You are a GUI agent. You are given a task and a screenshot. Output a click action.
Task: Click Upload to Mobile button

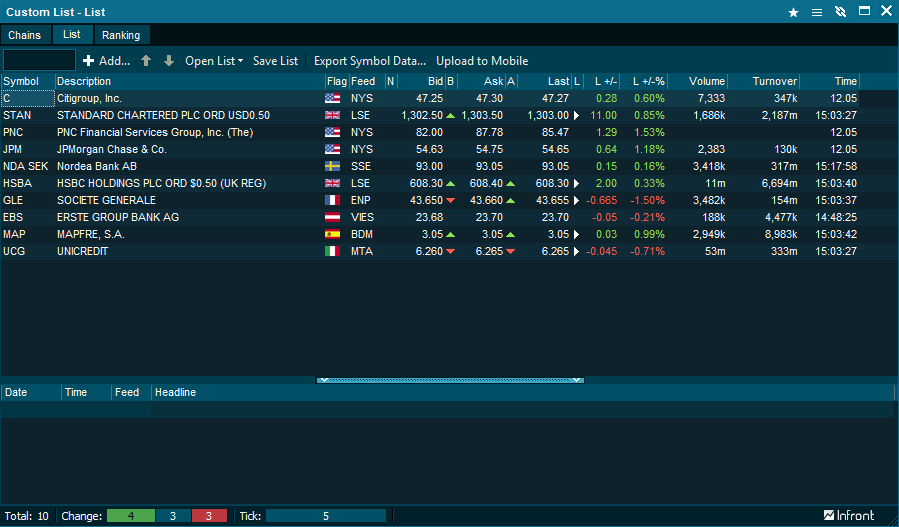coord(482,61)
